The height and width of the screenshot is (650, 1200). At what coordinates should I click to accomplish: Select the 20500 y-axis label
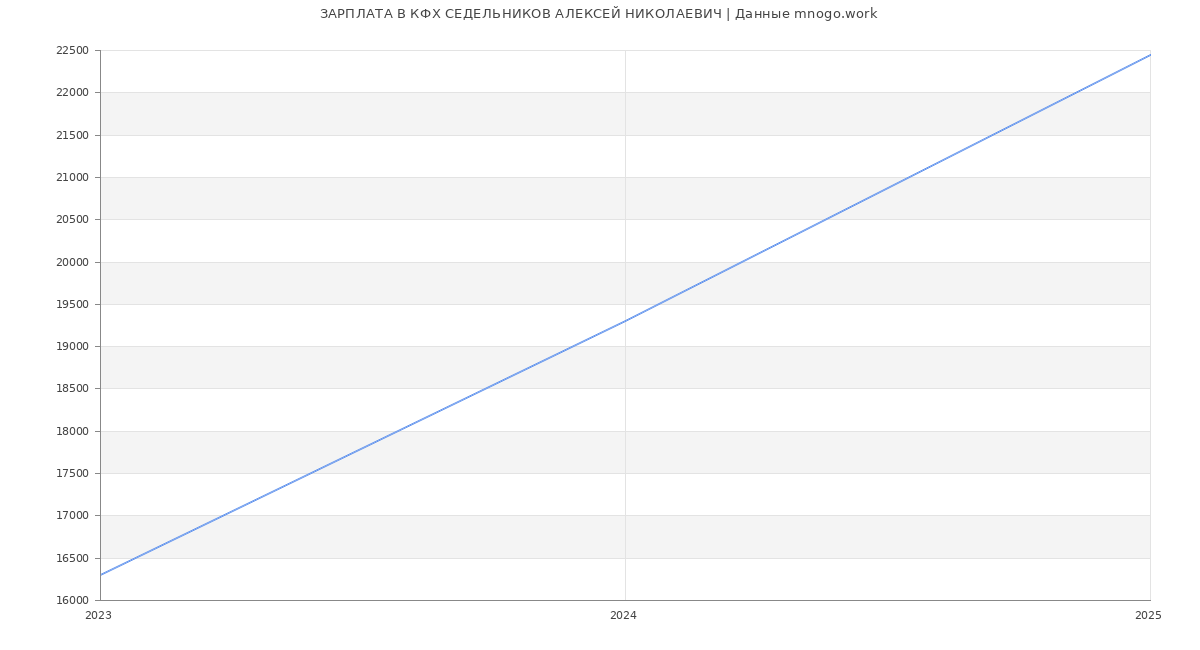coord(72,220)
